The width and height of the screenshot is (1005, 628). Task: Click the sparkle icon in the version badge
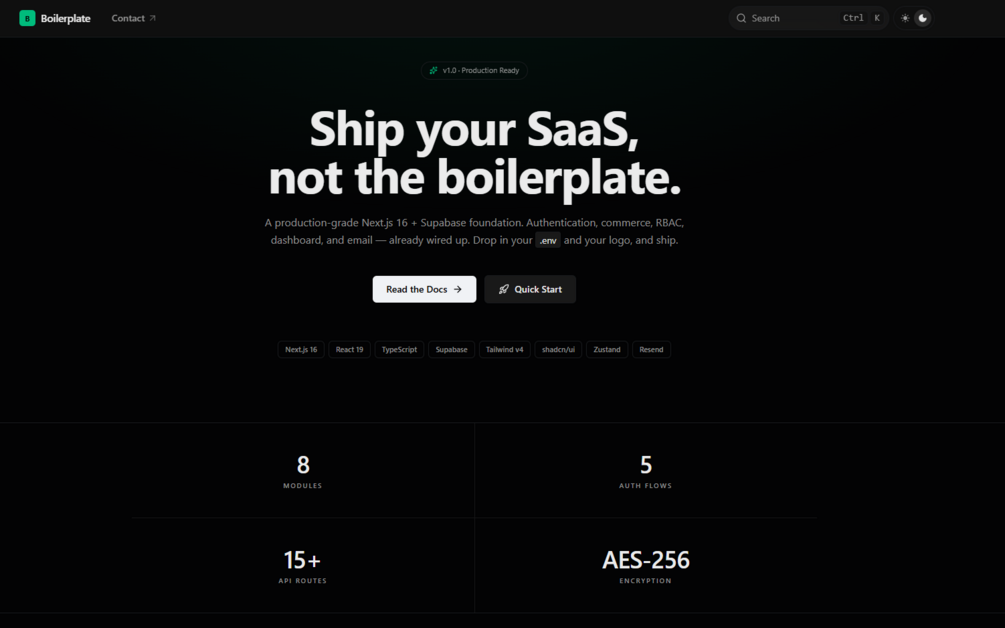coord(434,70)
